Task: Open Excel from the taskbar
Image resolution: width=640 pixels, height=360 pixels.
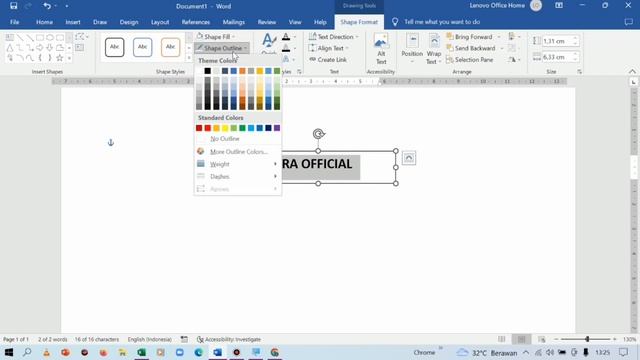Action: (141, 352)
